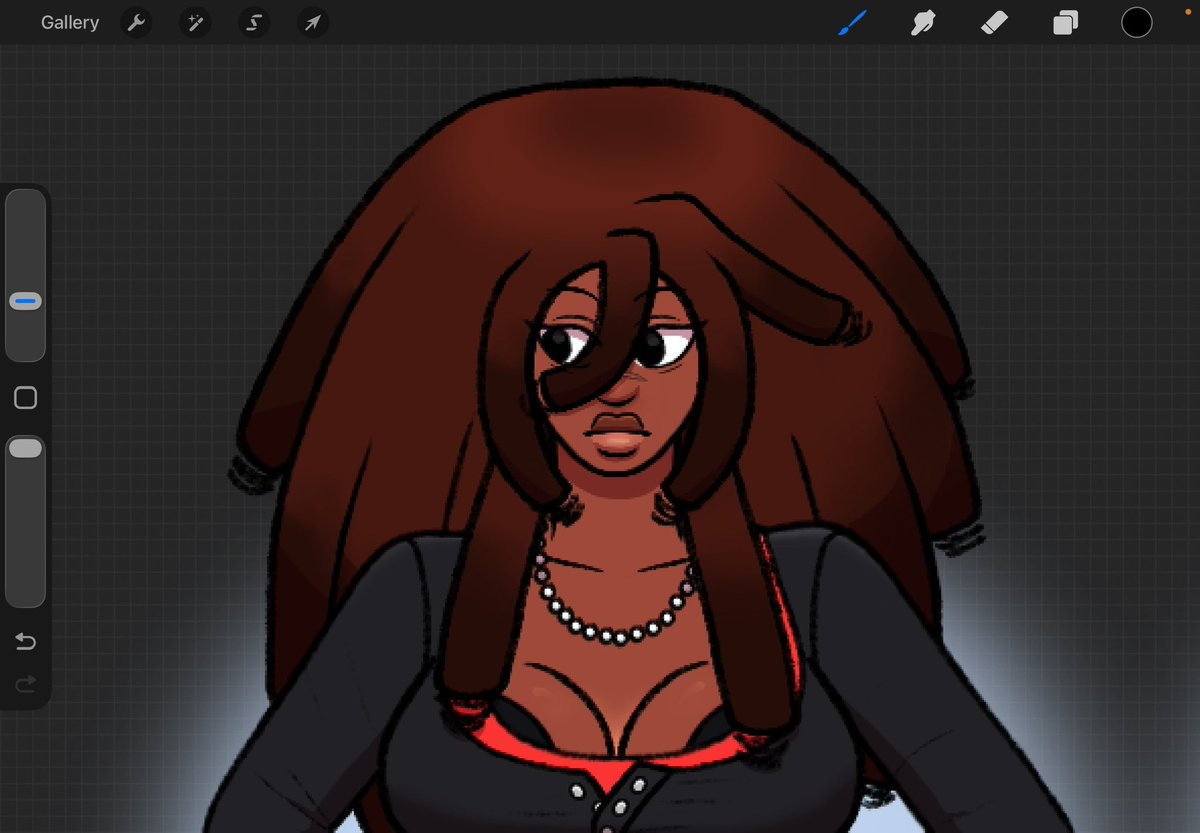Open the Actions wrench menu
Viewport: 1200px width, 833px height.
[136, 22]
